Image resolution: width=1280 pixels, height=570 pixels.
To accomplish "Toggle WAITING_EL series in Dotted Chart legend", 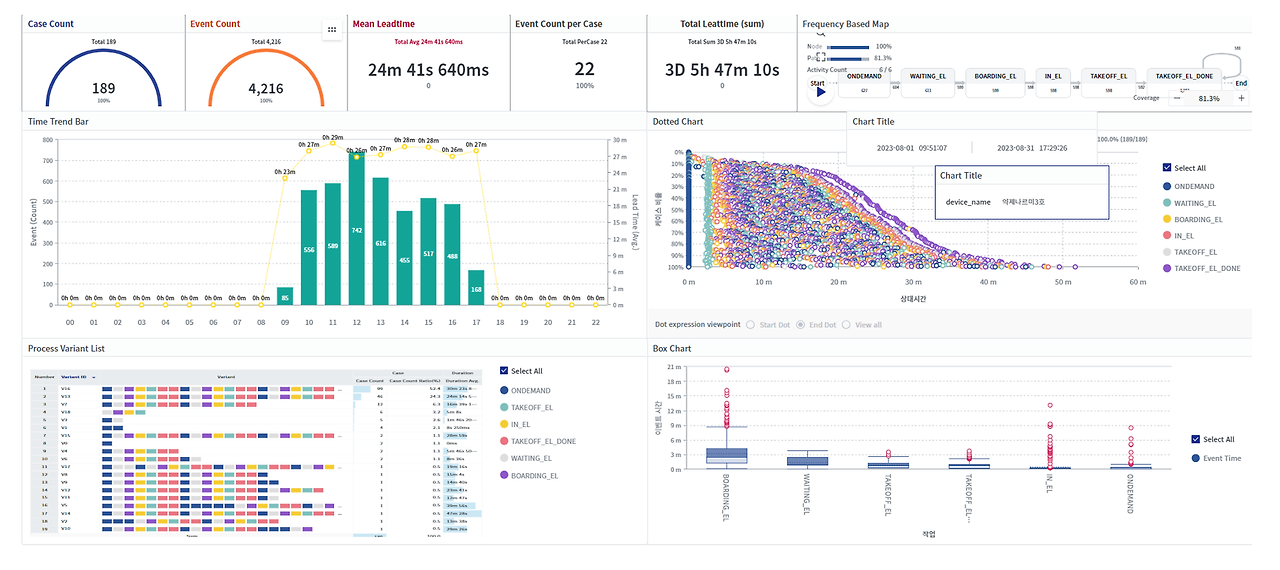I will pos(1194,202).
